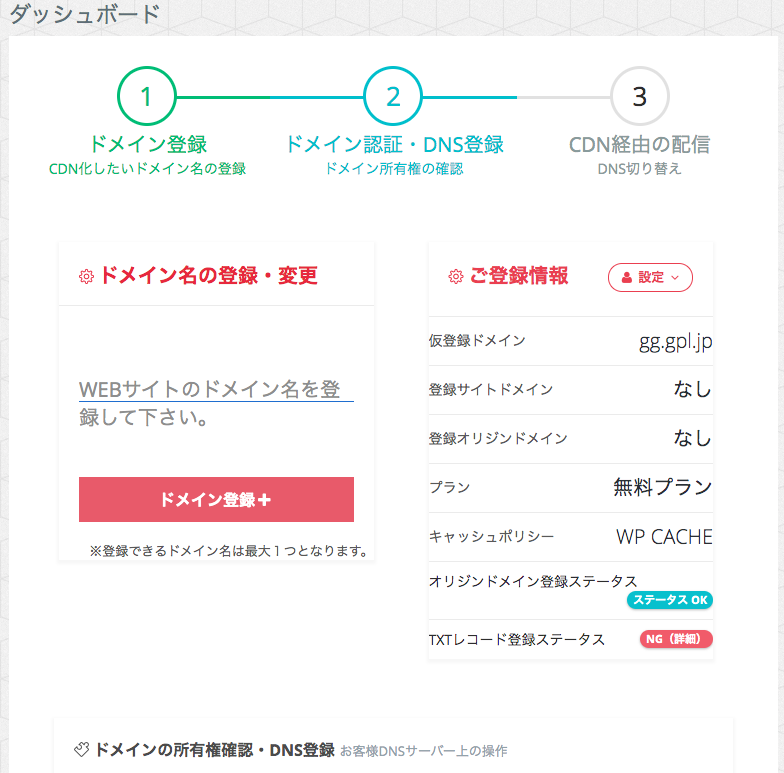Open NG（詳細） status details
The width and height of the screenshot is (784, 773).
pos(676,639)
